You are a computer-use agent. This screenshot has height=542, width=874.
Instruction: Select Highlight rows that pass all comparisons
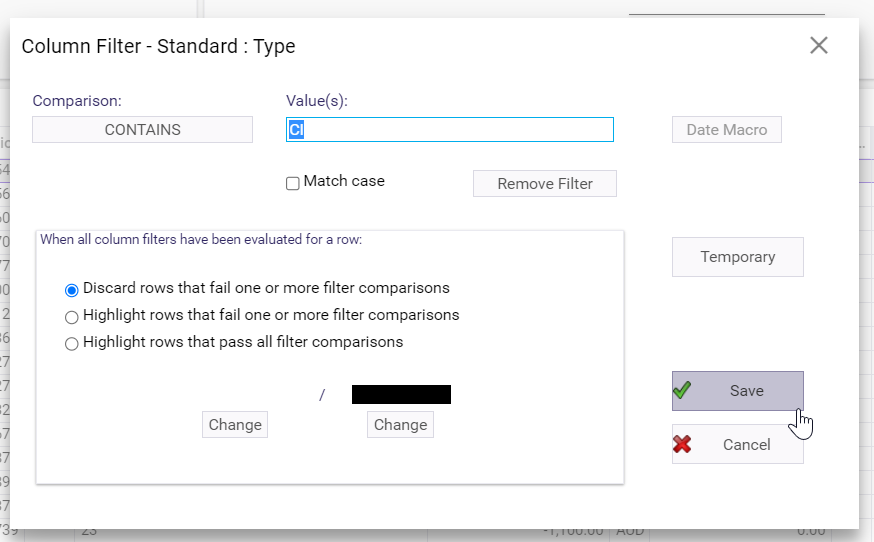[x=71, y=343]
